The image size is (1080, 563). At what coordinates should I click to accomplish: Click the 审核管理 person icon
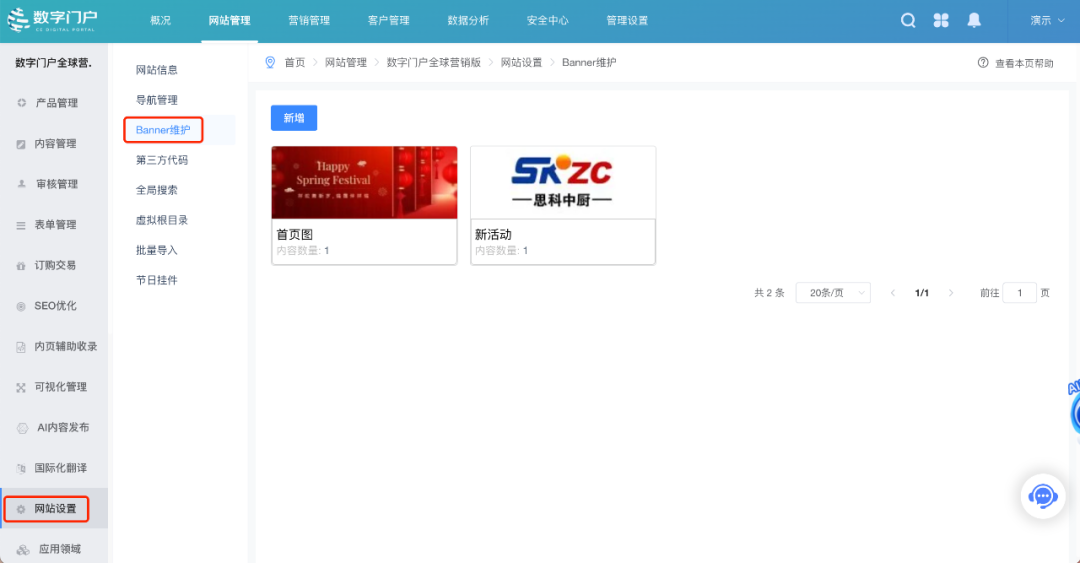pos(21,184)
